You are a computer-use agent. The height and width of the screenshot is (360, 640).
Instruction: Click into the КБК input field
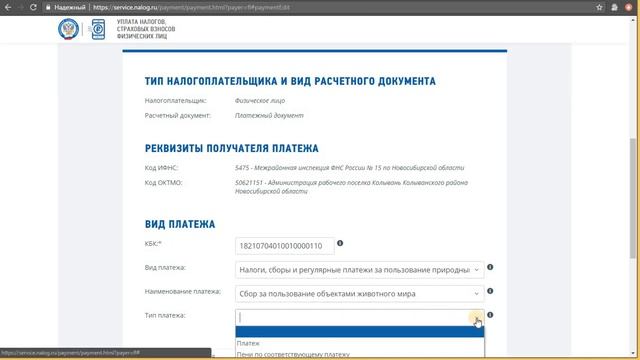[x=284, y=246]
